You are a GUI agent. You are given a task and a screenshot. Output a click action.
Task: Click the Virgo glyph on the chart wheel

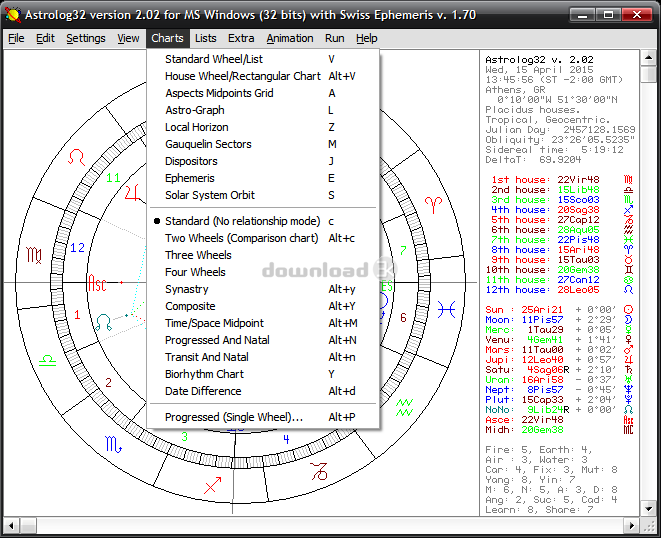[34, 255]
